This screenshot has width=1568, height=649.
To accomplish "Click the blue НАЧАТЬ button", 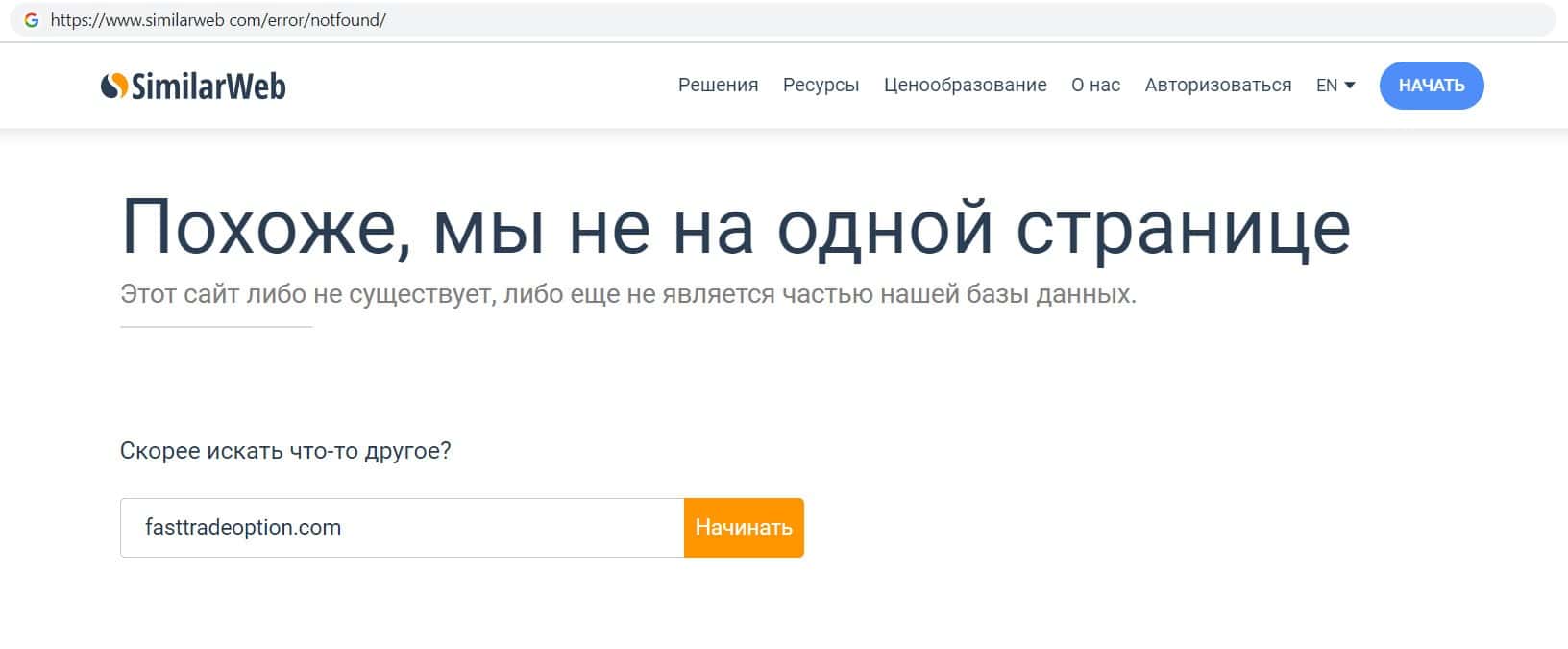I will [x=1432, y=86].
